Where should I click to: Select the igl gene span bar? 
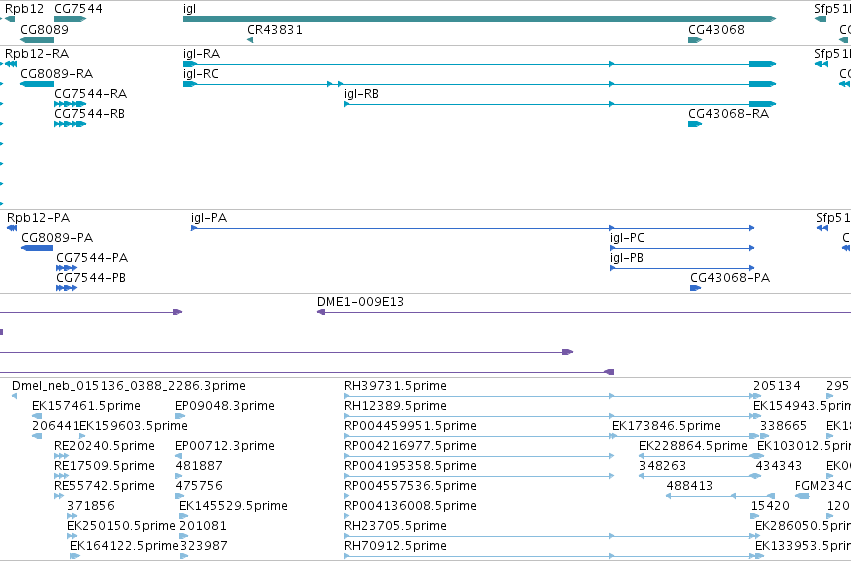[x=479, y=19]
